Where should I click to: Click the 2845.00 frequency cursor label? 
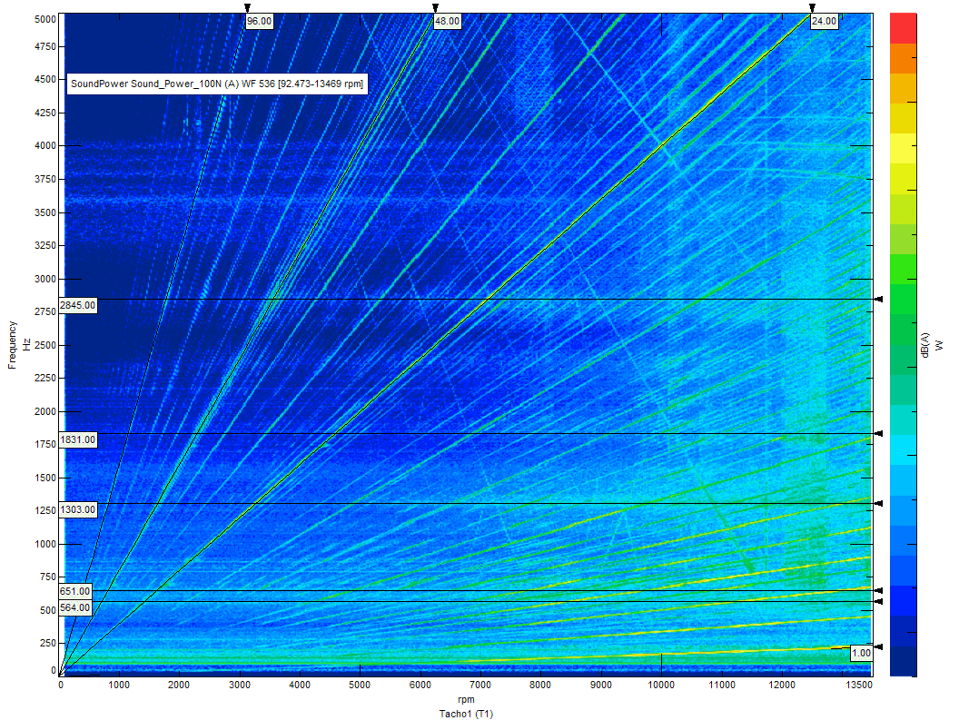pos(79,306)
